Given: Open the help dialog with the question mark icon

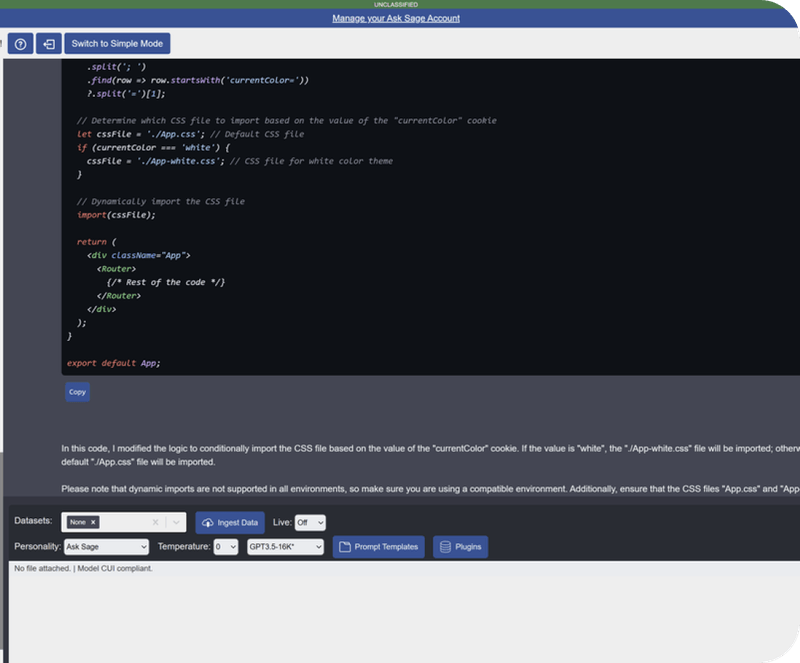Looking at the screenshot, I should coord(18,42).
